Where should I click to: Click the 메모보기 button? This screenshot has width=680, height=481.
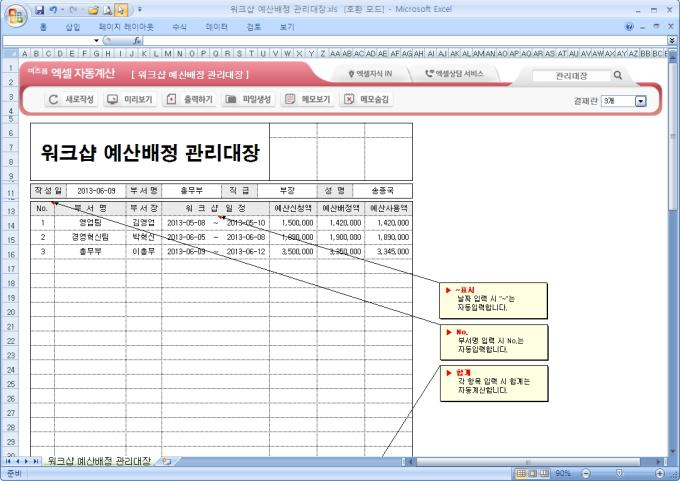pyautogui.click(x=308, y=99)
